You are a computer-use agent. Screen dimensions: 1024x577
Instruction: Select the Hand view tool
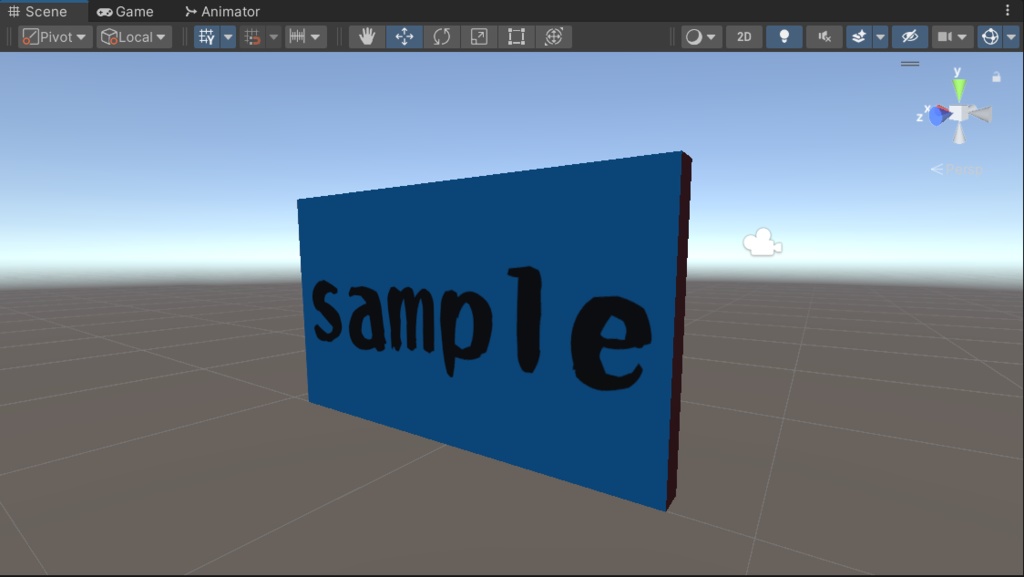pyautogui.click(x=366, y=37)
